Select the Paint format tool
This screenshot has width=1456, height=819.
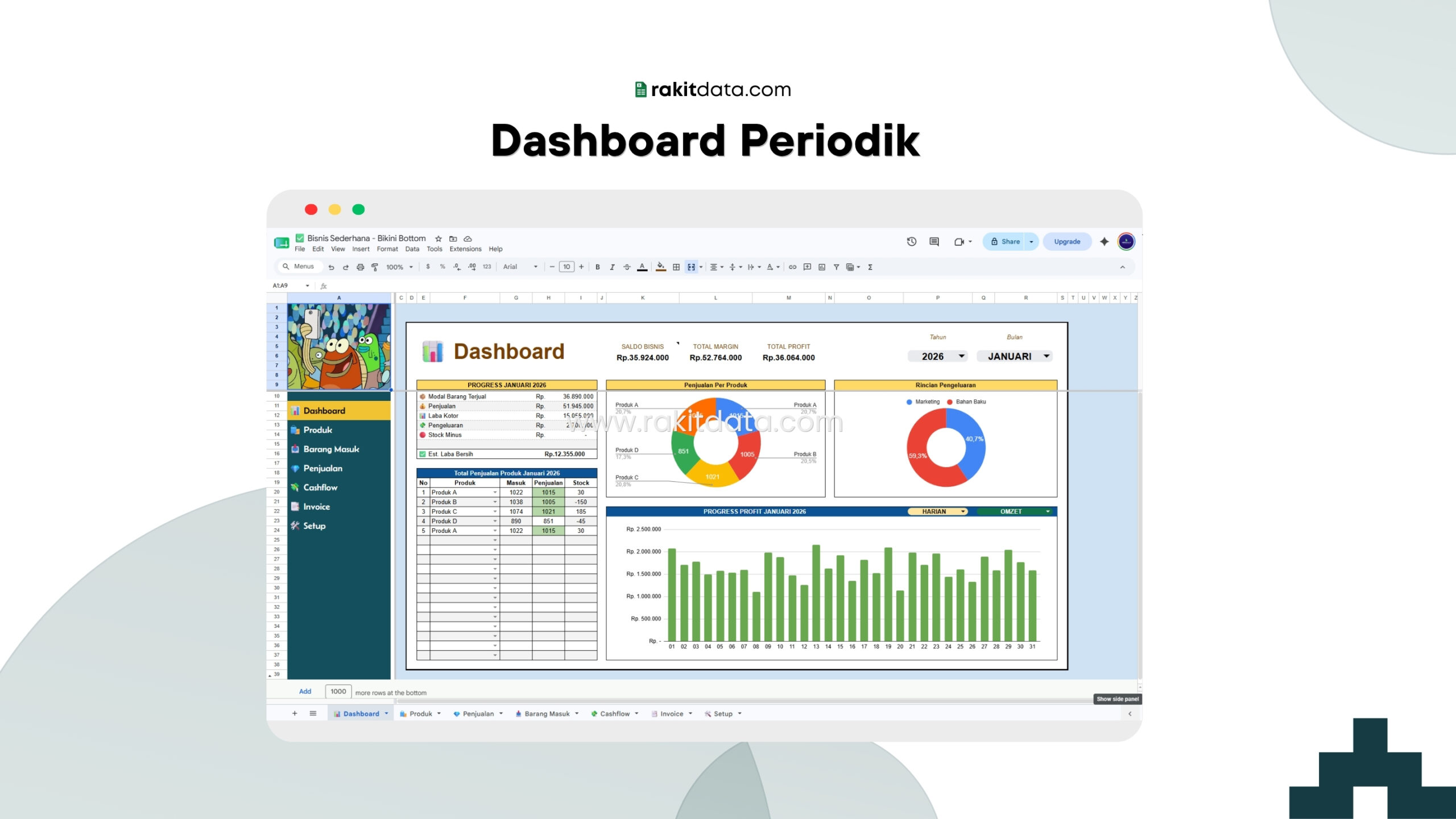click(x=375, y=267)
